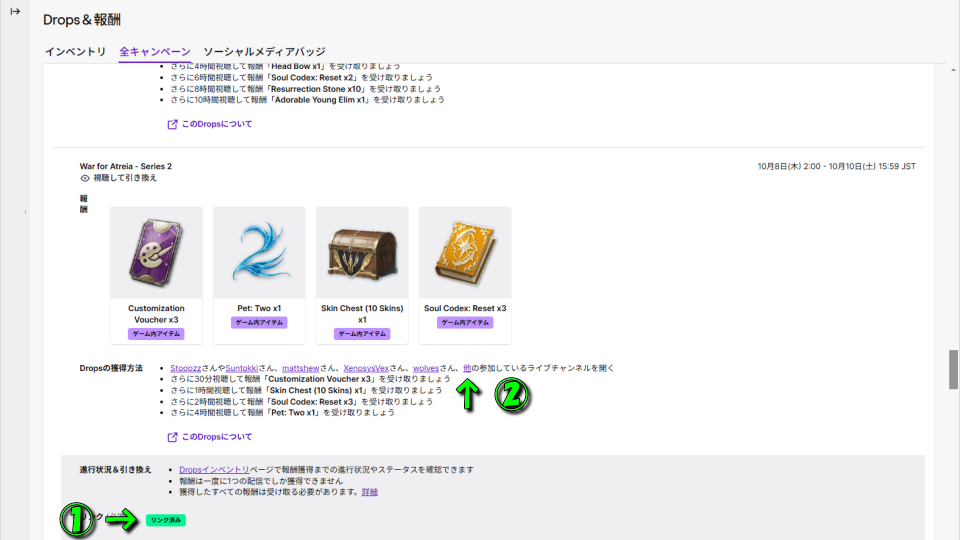Click the campaign date range 10月8日 - 10月10日 text

(x=836, y=166)
